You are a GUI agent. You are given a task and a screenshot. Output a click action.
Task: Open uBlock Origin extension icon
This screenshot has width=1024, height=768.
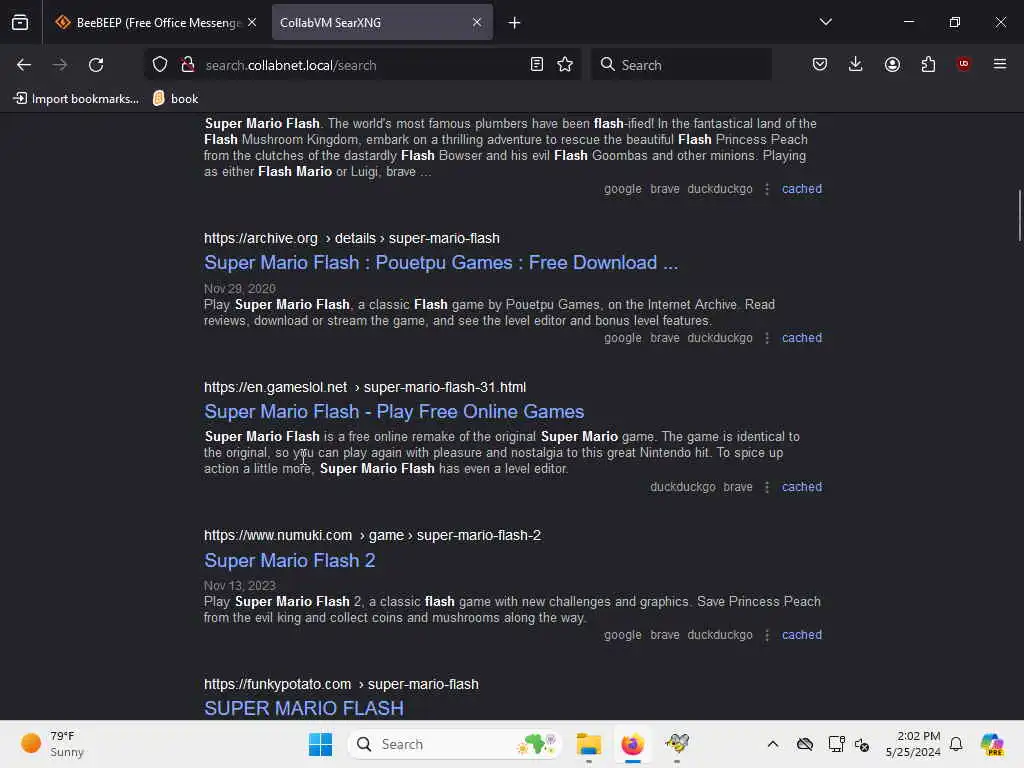(963, 64)
